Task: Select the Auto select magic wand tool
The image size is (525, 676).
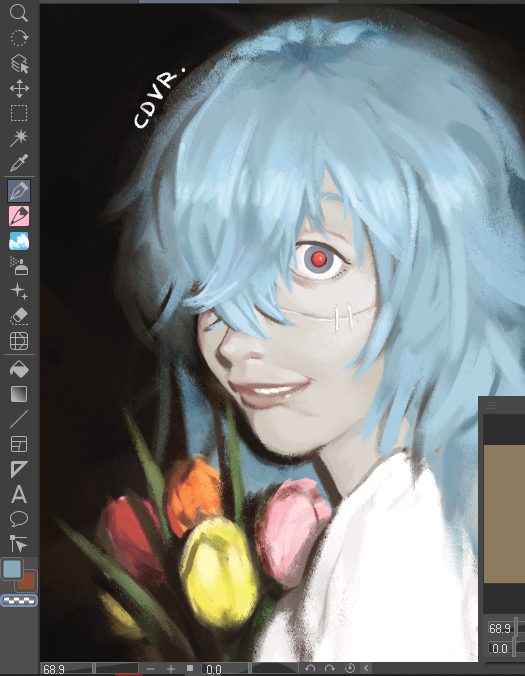Action: 19,138
